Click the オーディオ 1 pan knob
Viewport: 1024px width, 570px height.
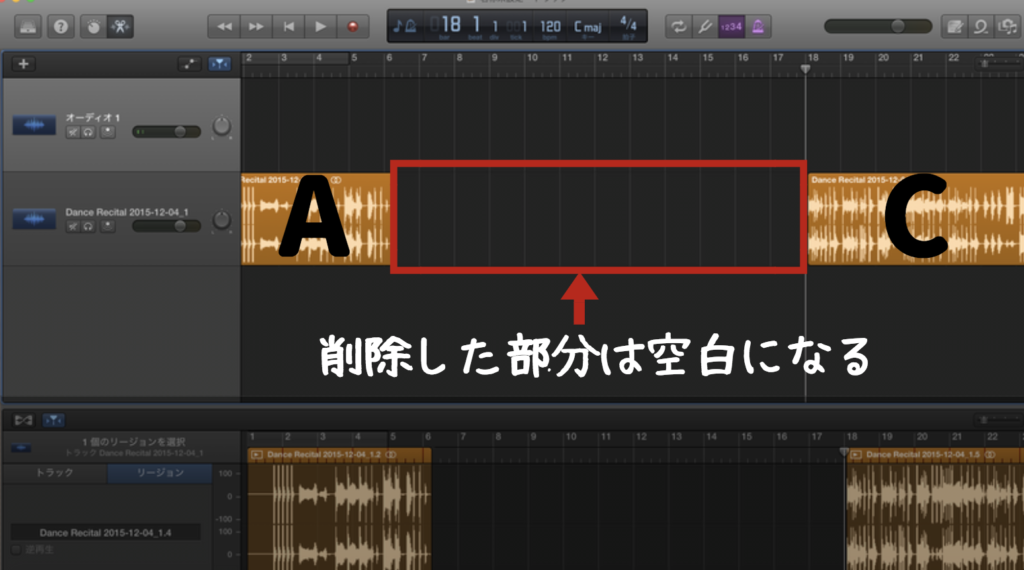(x=221, y=126)
